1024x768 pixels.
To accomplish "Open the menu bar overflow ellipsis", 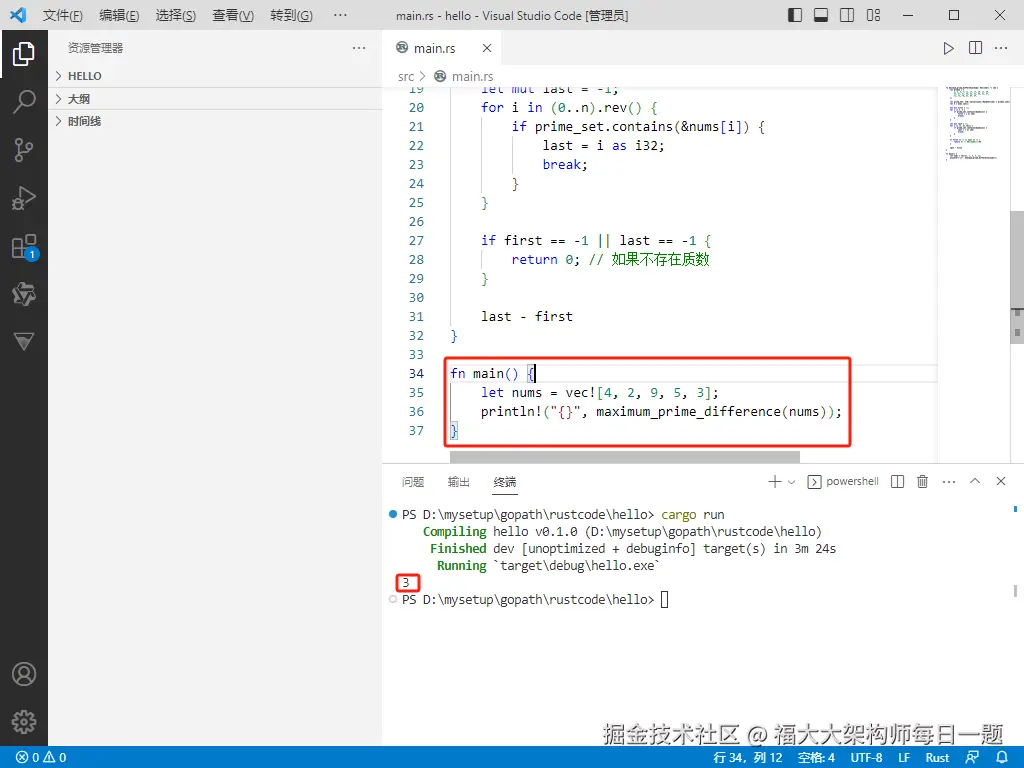I will pos(340,15).
